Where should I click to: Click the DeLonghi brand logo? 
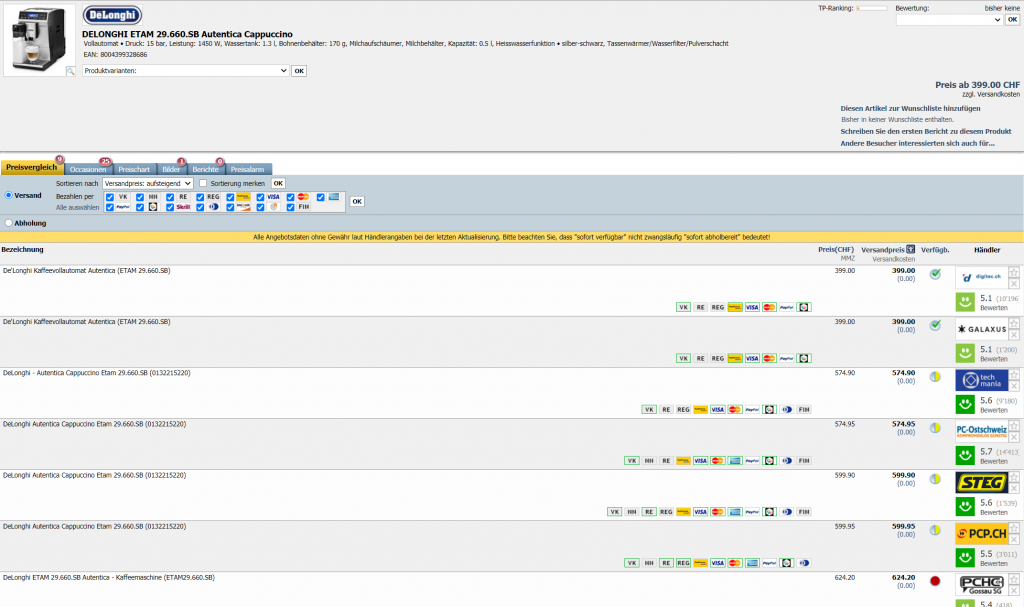[x=112, y=15]
